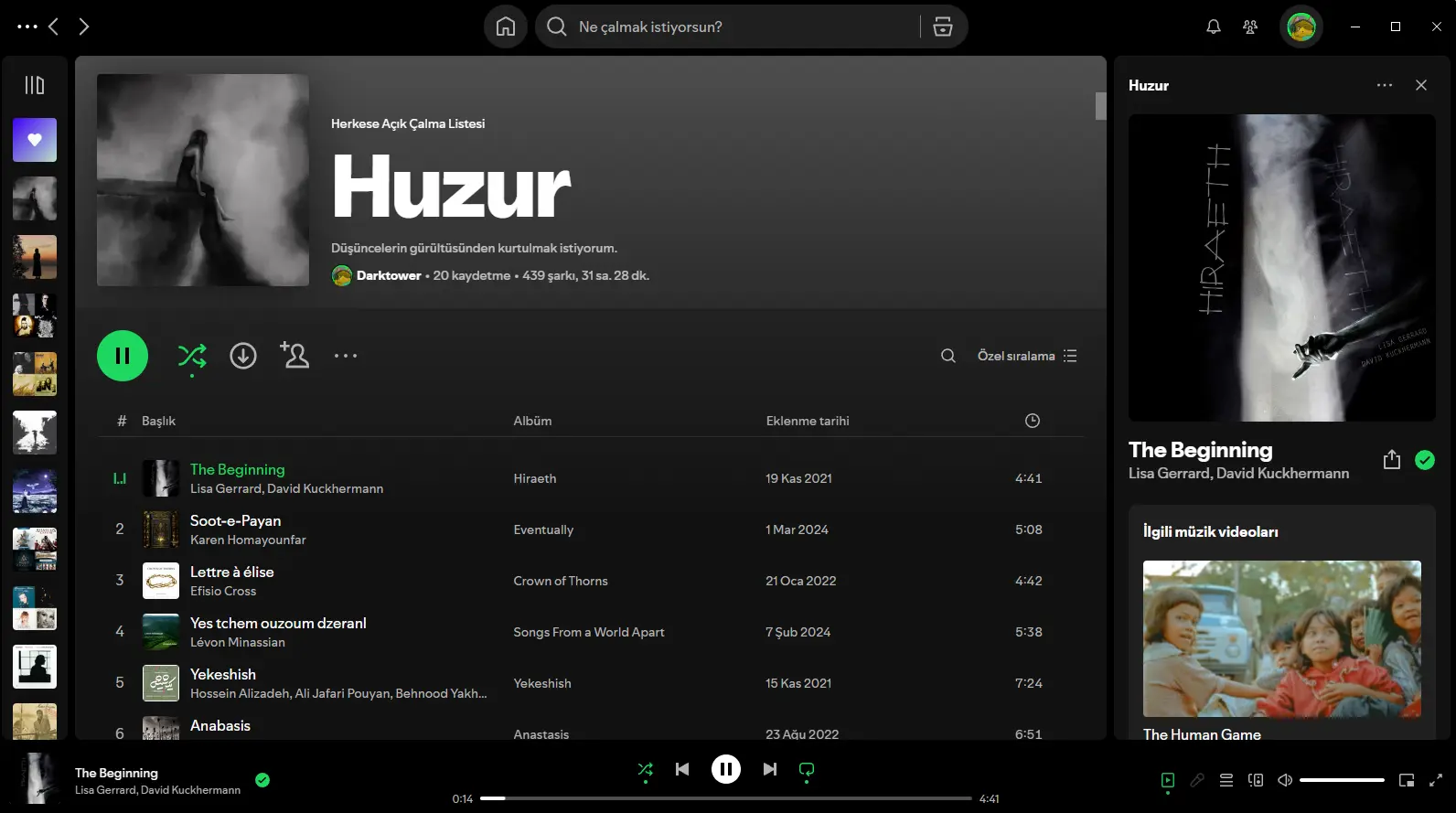The image size is (1456, 813).
Task: Open the Friend Activity icon
Action: pos(1250,27)
